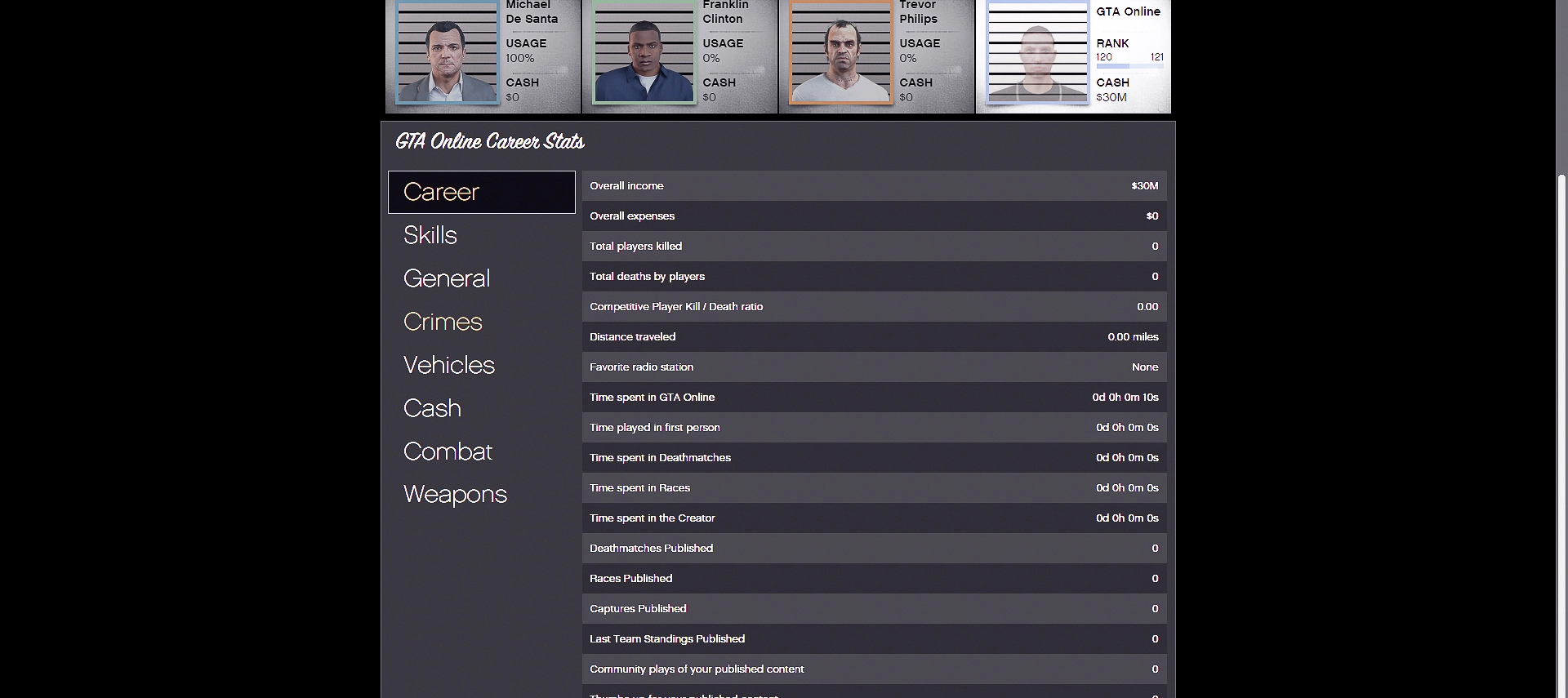
Task: Click the GTA Online rank progress bar
Action: coord(1129,66)
